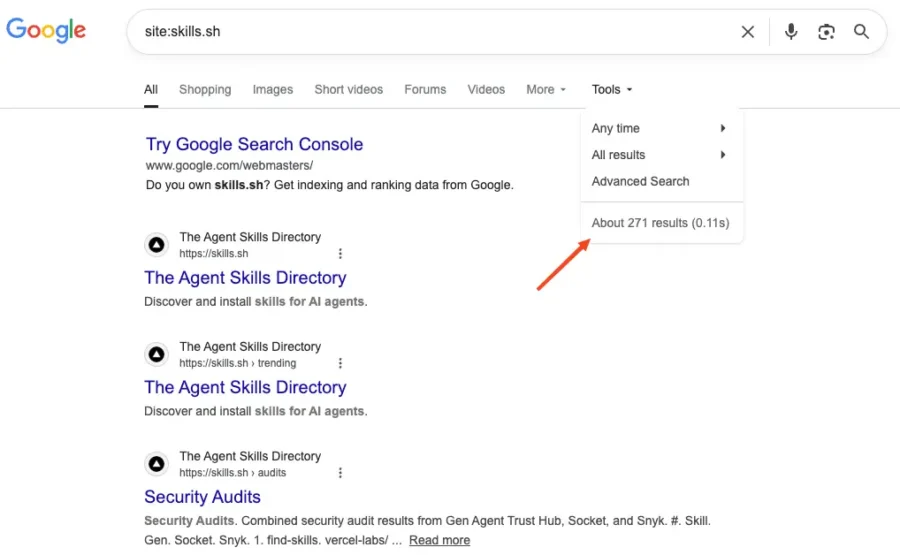
Task: Open the Security Audits result link
Action: coord(202,497)
